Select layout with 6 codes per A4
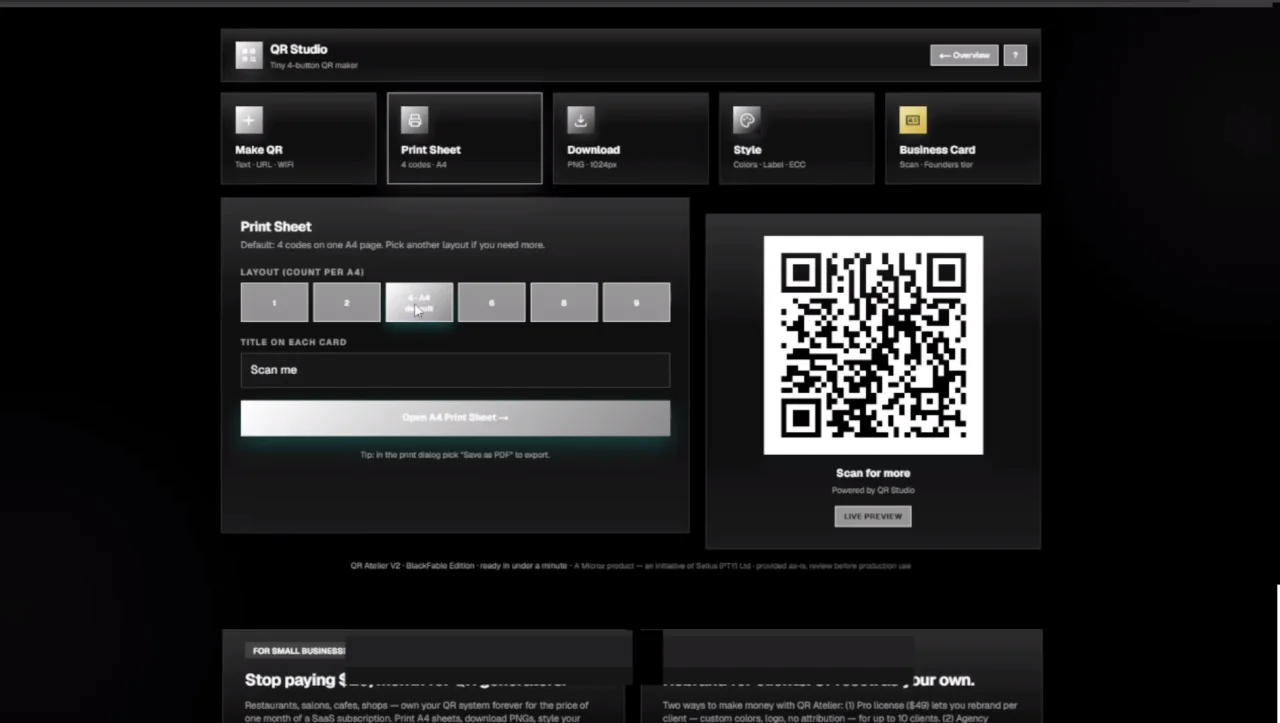 (491, 302)
